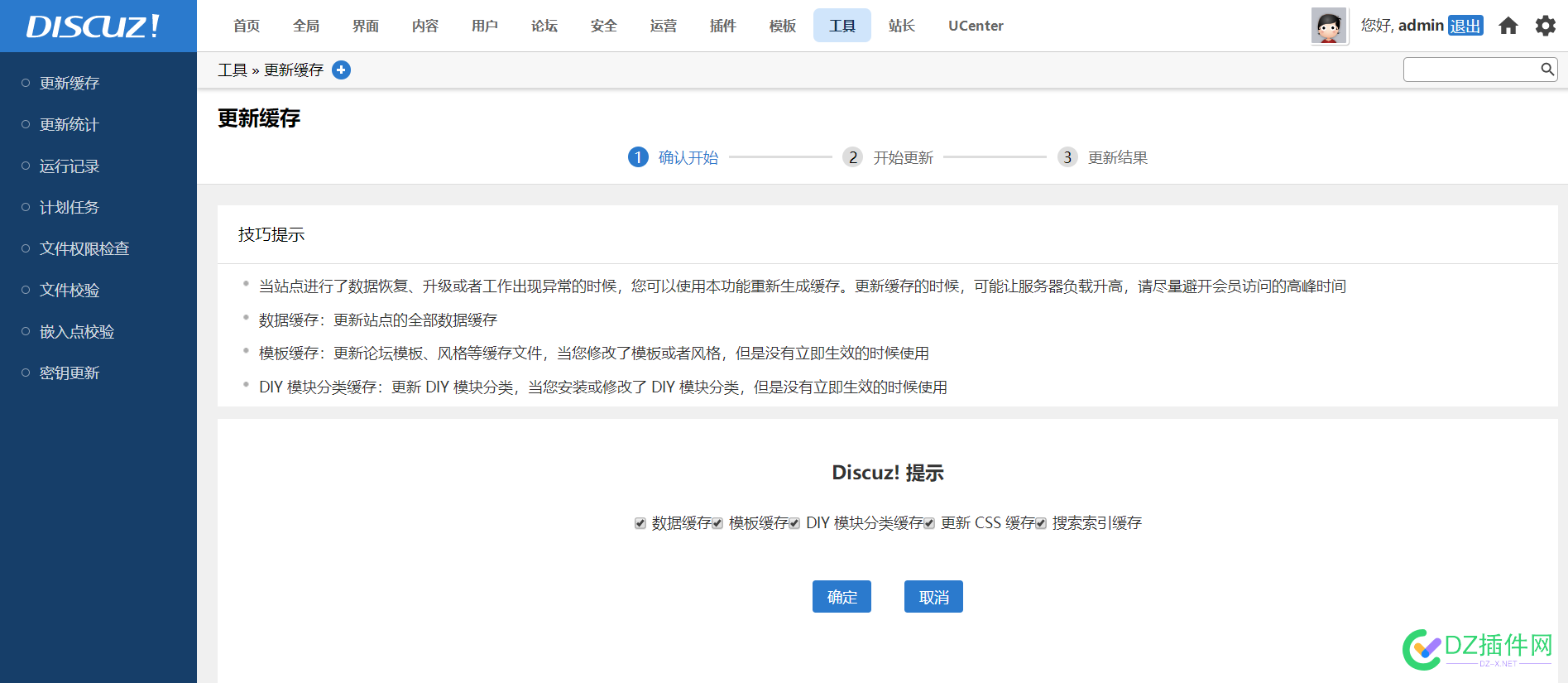Click the 技巧提示 heading

point(271,235)
